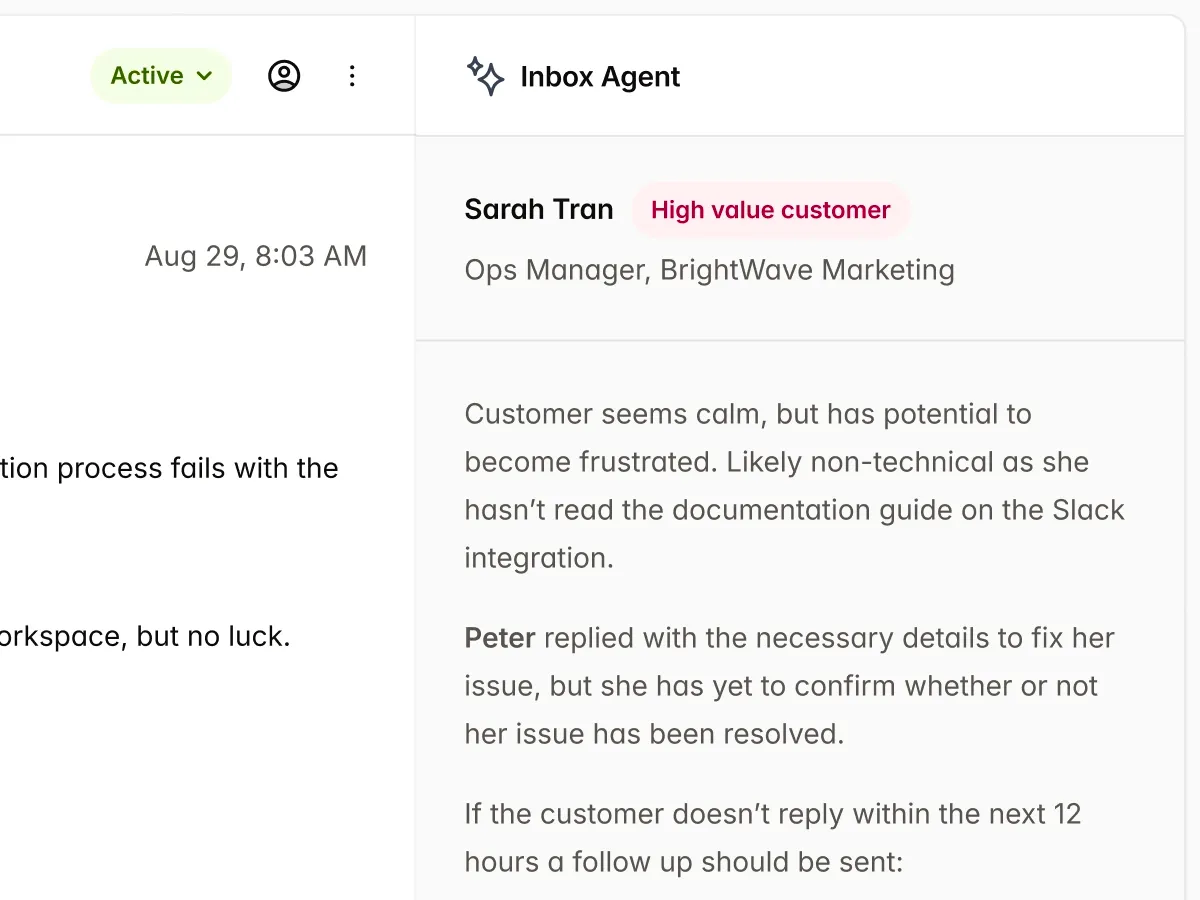Select the Inbox Agent panel title
1200x900 pixels.
[x=600, y=77]
